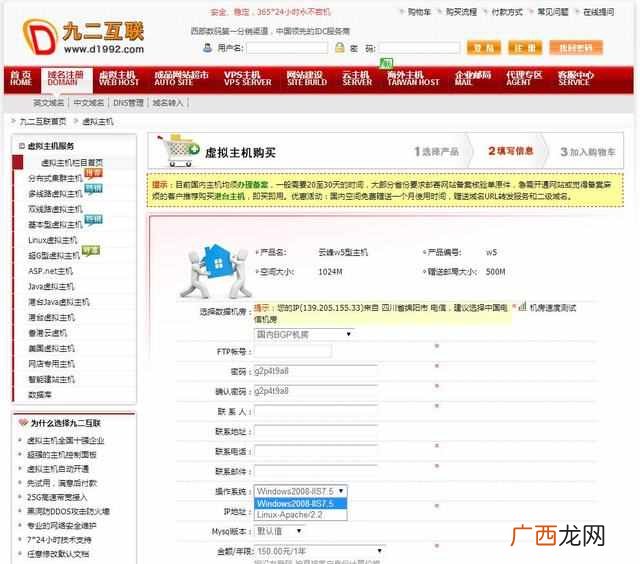Open Linux虚拟主机 in the sidebar
Image resolution: width=640 pixels, height=564 pixels.
52,240
